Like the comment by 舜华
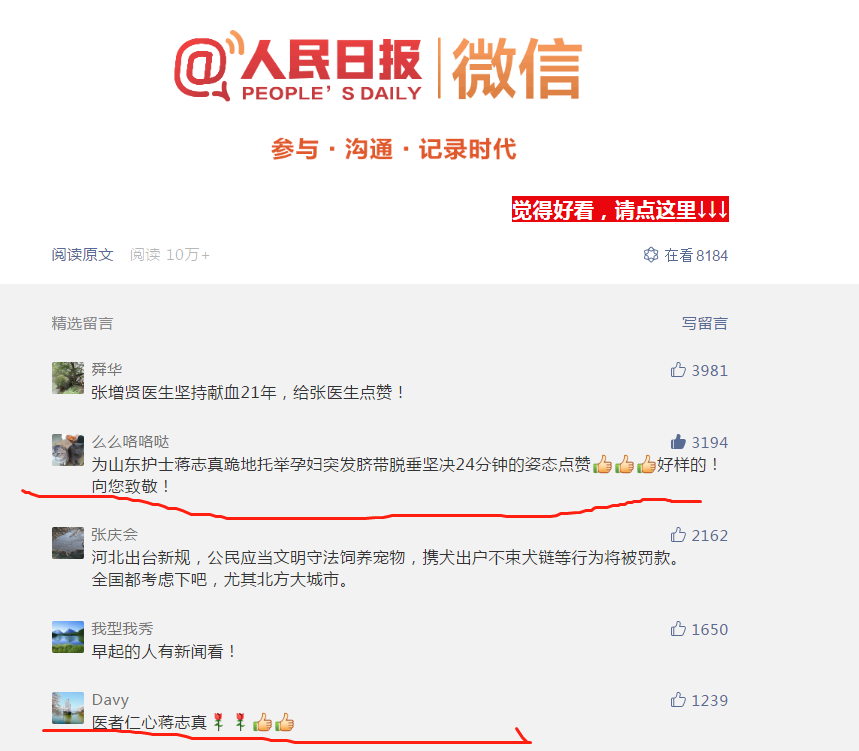 click(678, 370)
